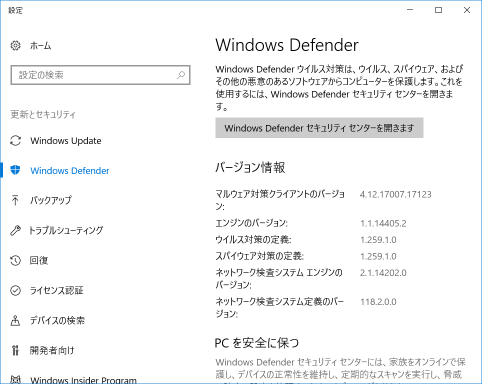482x384 pixels.
Task: Click the Home gear icon
Action: 15,45
